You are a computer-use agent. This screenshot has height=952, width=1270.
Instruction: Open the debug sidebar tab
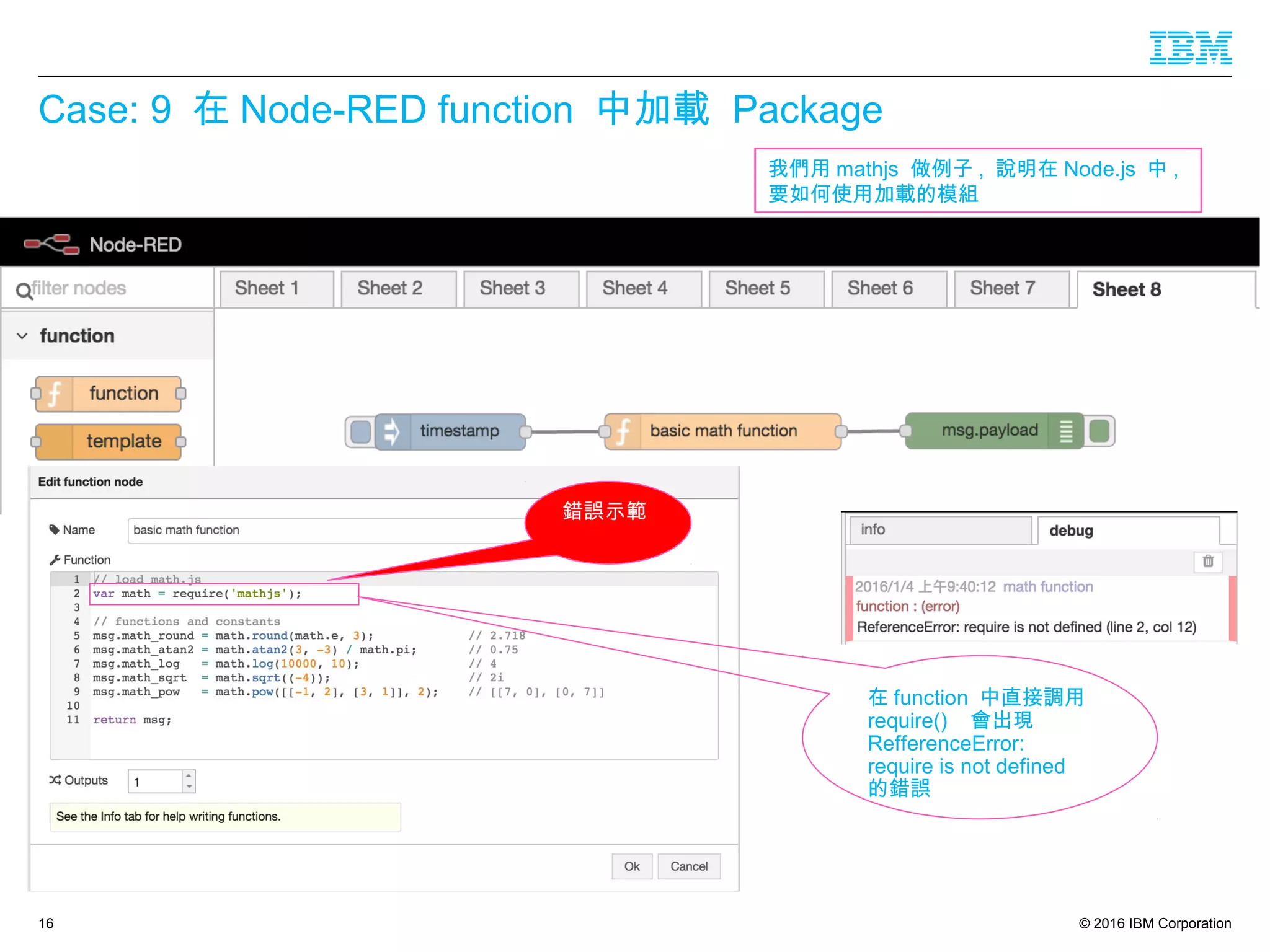1129,531
